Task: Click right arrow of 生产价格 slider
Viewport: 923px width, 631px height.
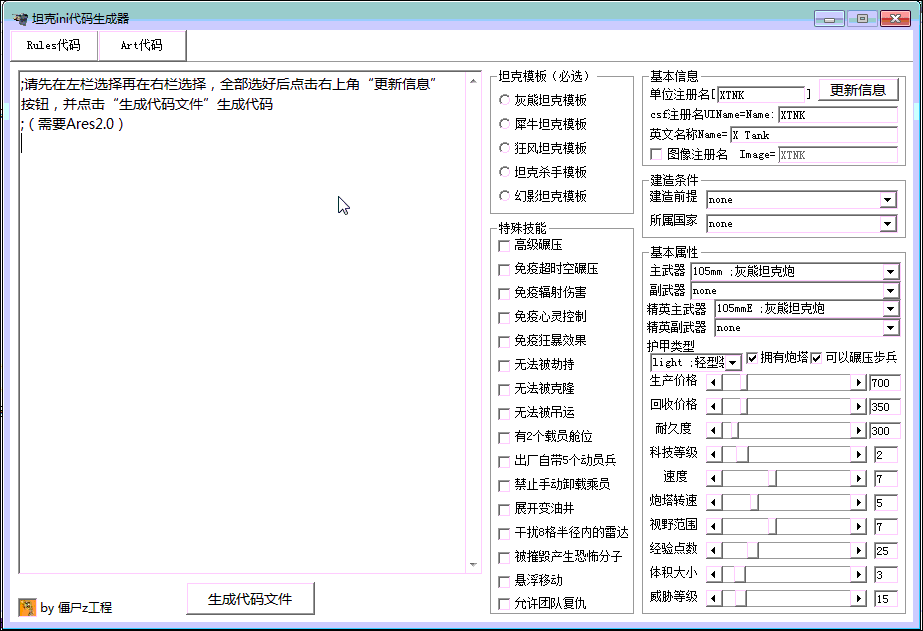Action: pos(858,383)
